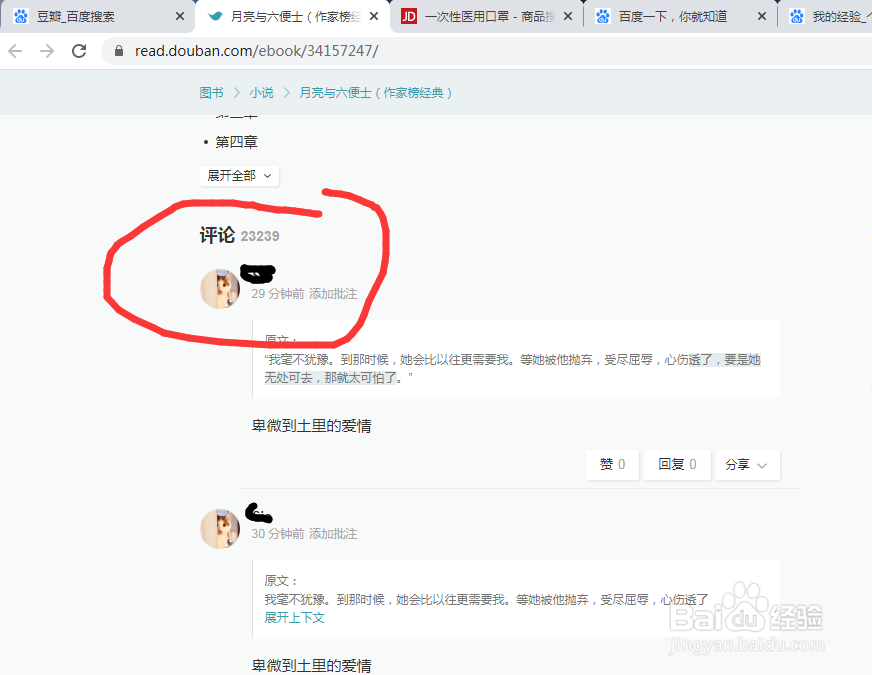Open avatar of the 30 分钟前 commenter
The width and height of the screenshot is (872, 675).
point(220,529)
